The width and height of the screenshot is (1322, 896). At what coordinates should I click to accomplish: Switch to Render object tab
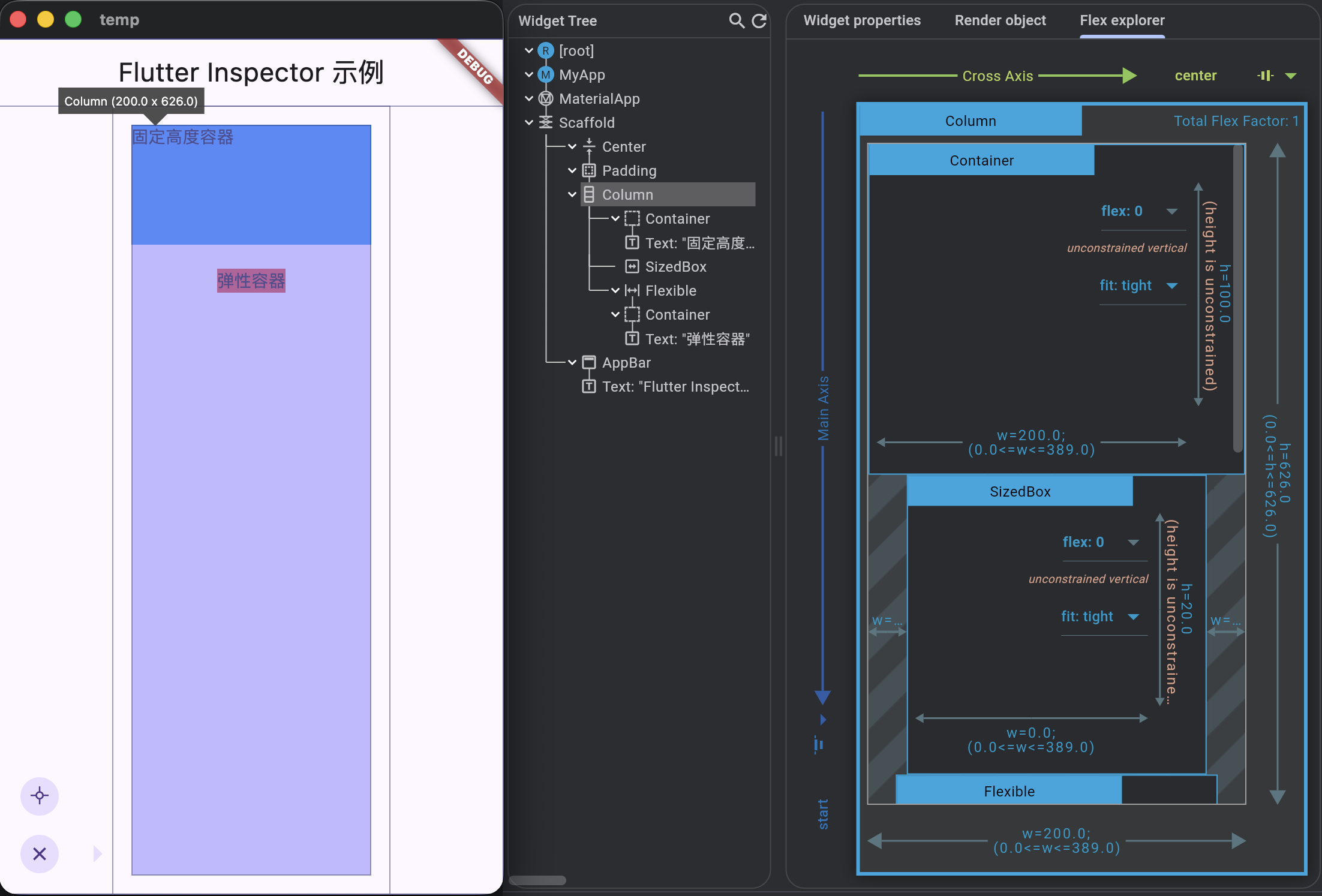(1000, 21)
